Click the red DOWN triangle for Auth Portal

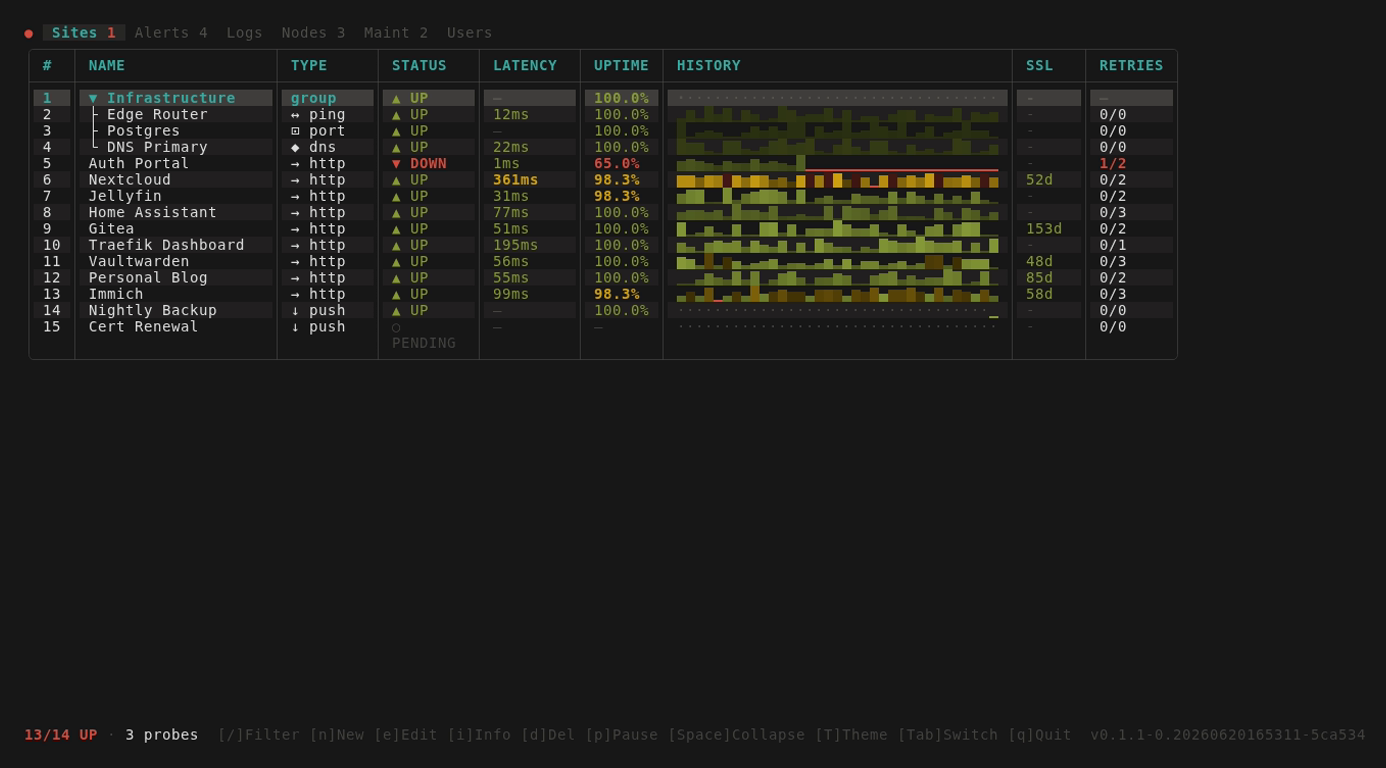point(396,163)
